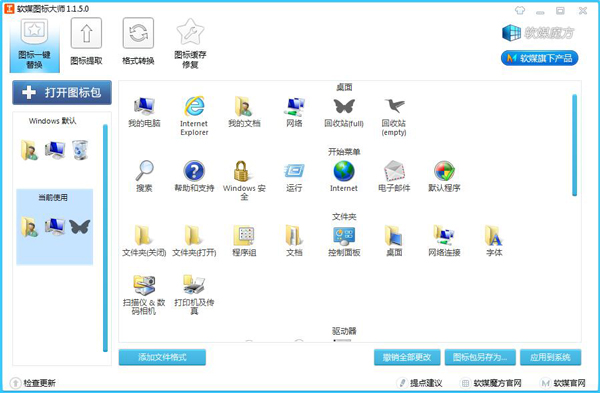Image resolution: width=600 pixels, height=393 pixels.
Task: Open the 提点建议 link
Action: [420, 383]
